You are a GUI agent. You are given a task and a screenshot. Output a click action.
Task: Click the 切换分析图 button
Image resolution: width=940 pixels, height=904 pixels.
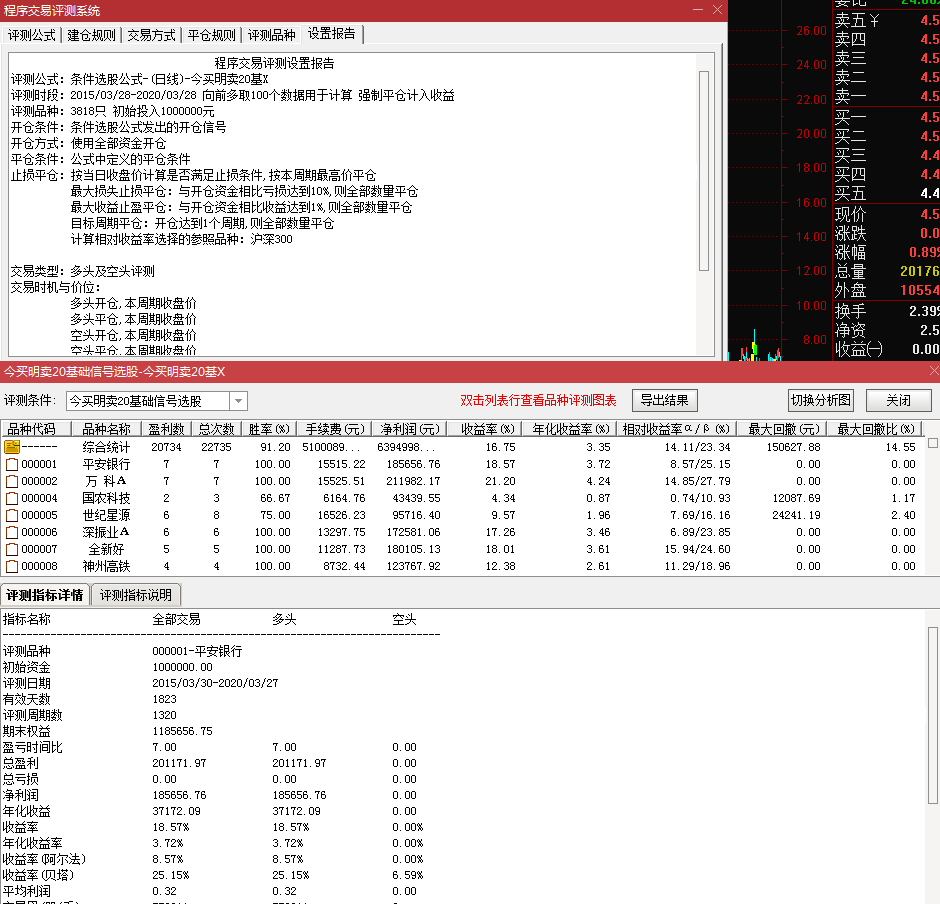coord(820,400)
